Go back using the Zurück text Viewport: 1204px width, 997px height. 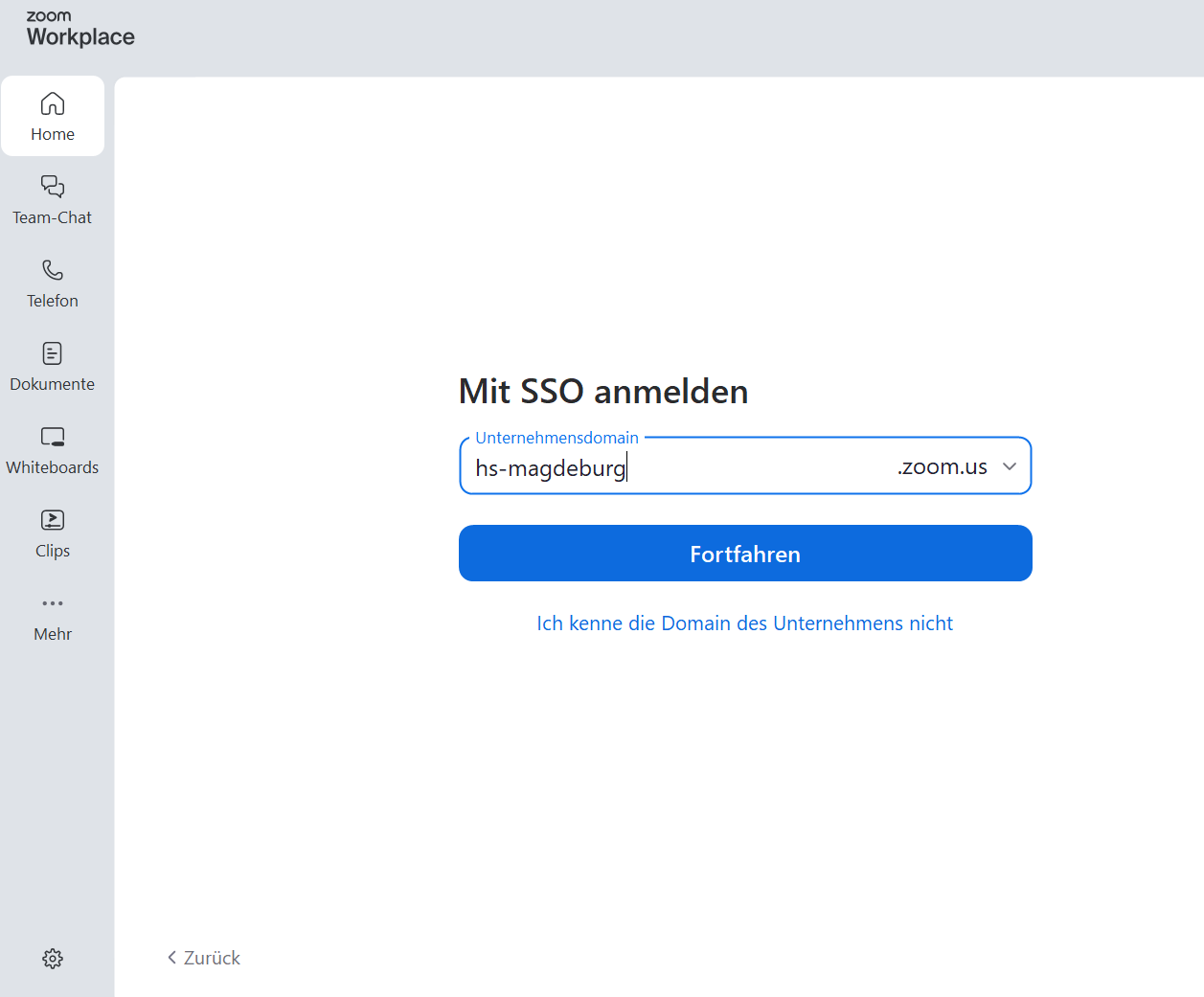click(212, 958)
